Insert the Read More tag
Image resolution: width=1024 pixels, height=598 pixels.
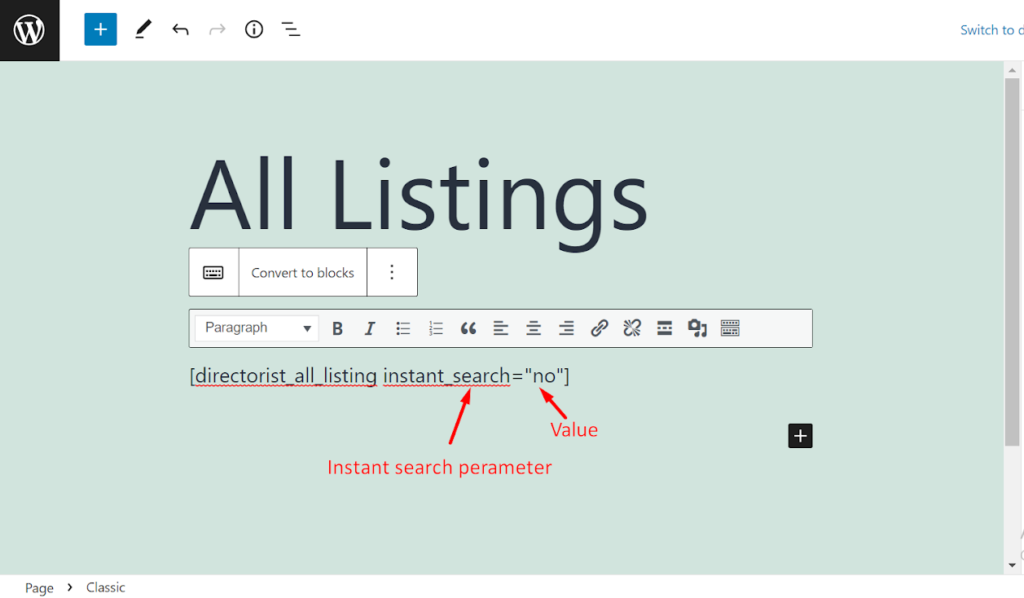(664, 328)
